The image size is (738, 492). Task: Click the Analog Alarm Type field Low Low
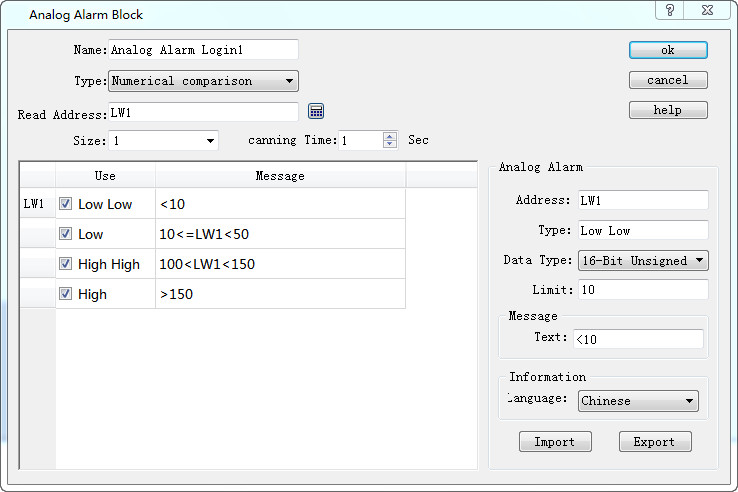coord(643,230)
